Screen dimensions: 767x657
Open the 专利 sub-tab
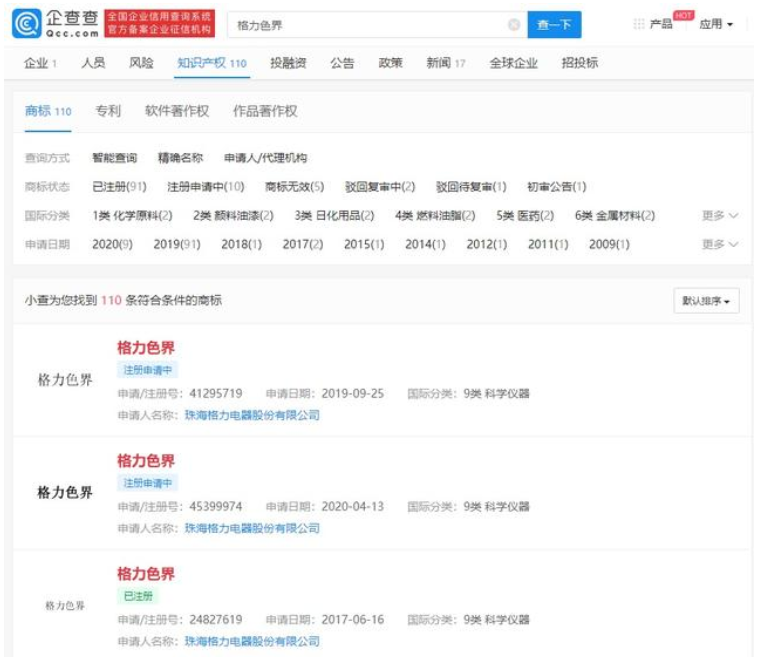(108, 111)
